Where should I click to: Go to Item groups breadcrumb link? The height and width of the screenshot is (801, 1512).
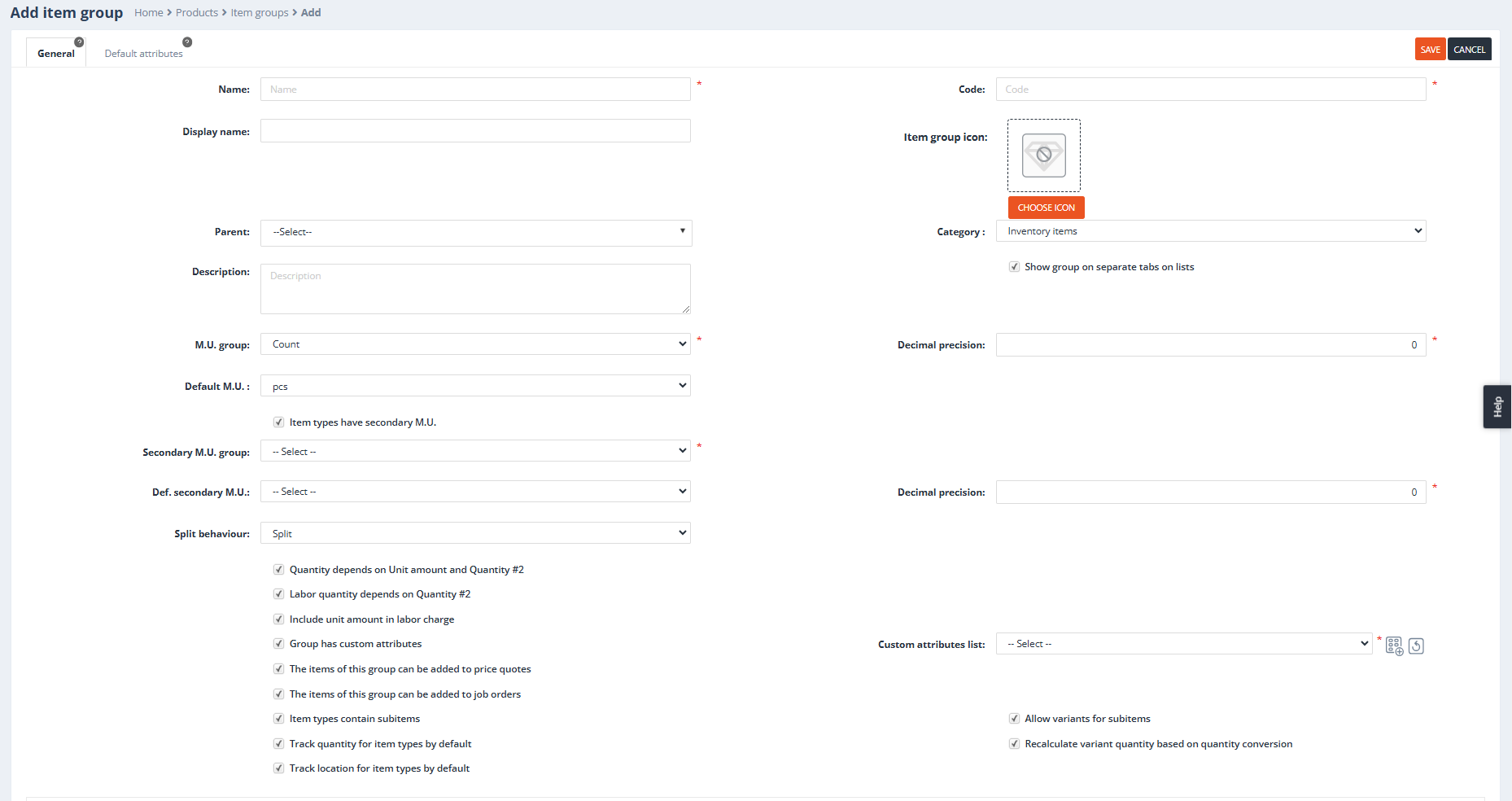tap(260, 13)
